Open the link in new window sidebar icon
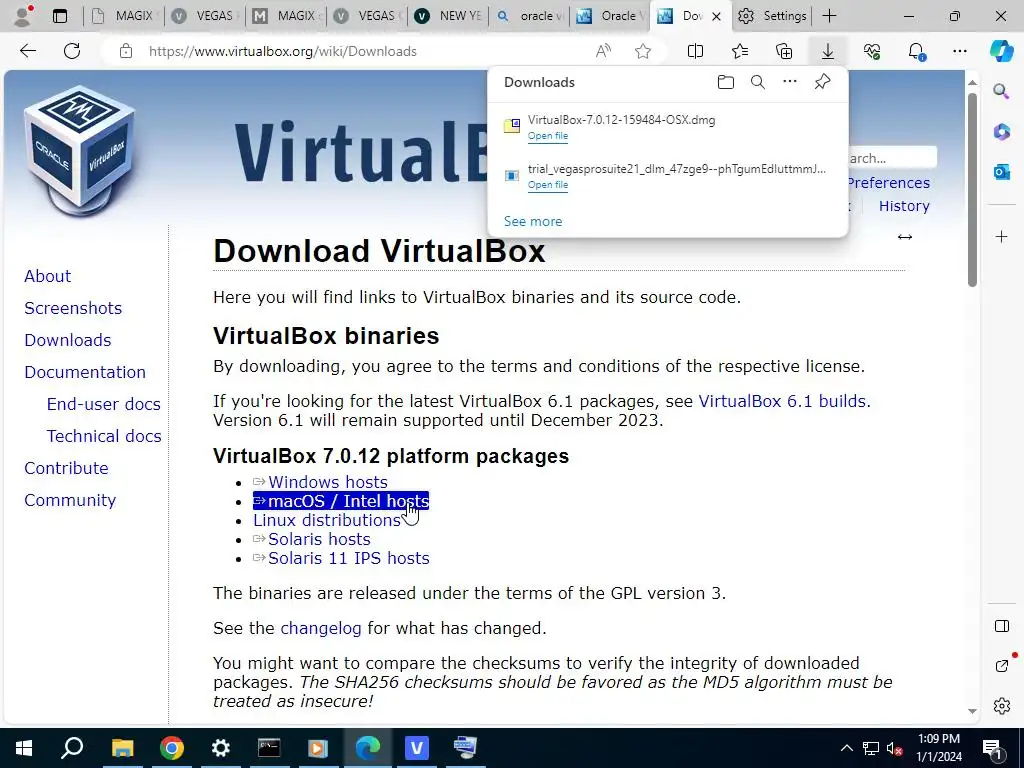1024x768 pixels. coord(1001,665)
